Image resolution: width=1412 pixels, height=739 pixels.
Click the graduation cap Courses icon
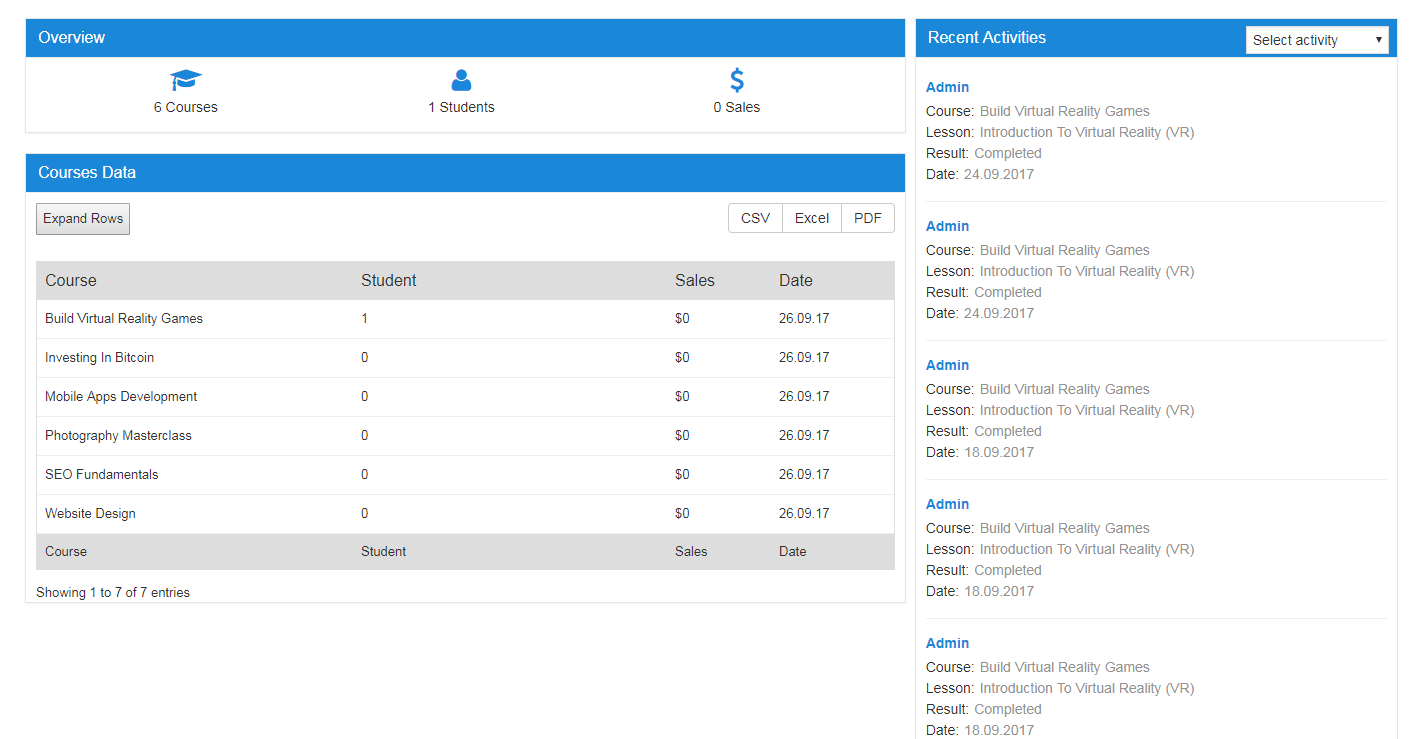click(x=186, y=80)
